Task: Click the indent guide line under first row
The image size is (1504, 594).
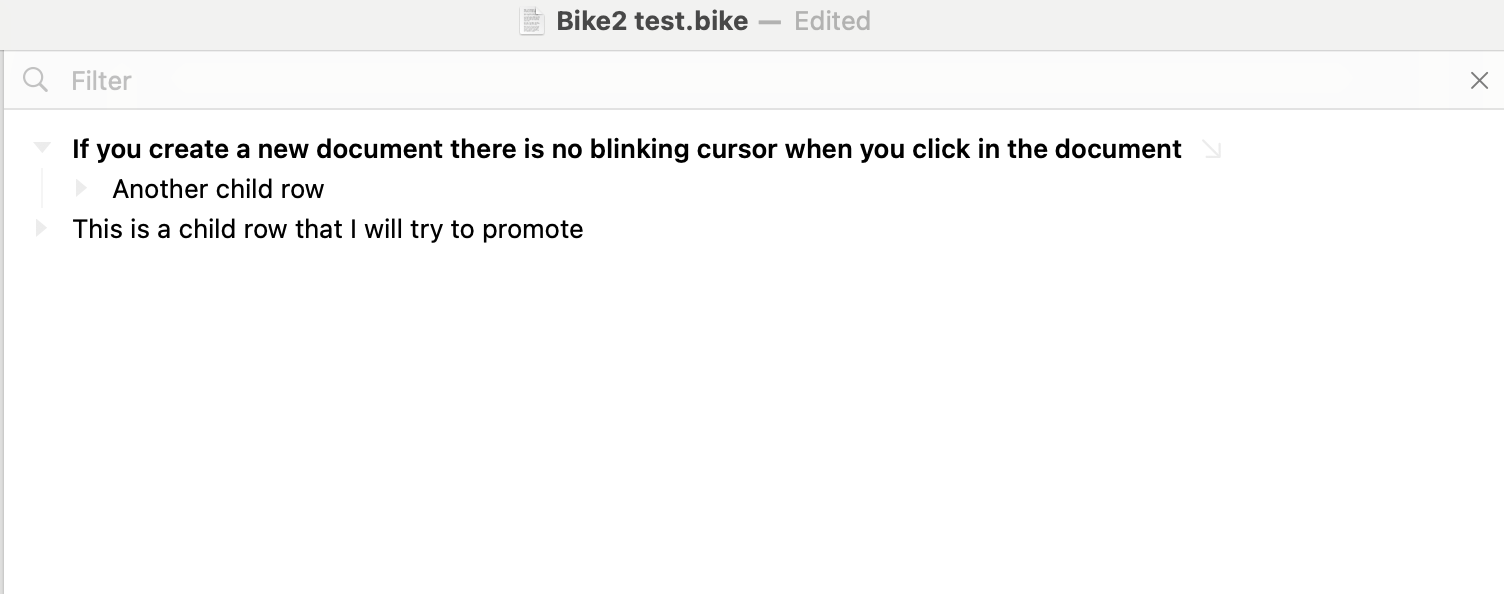Action: (x=42, y=189)
